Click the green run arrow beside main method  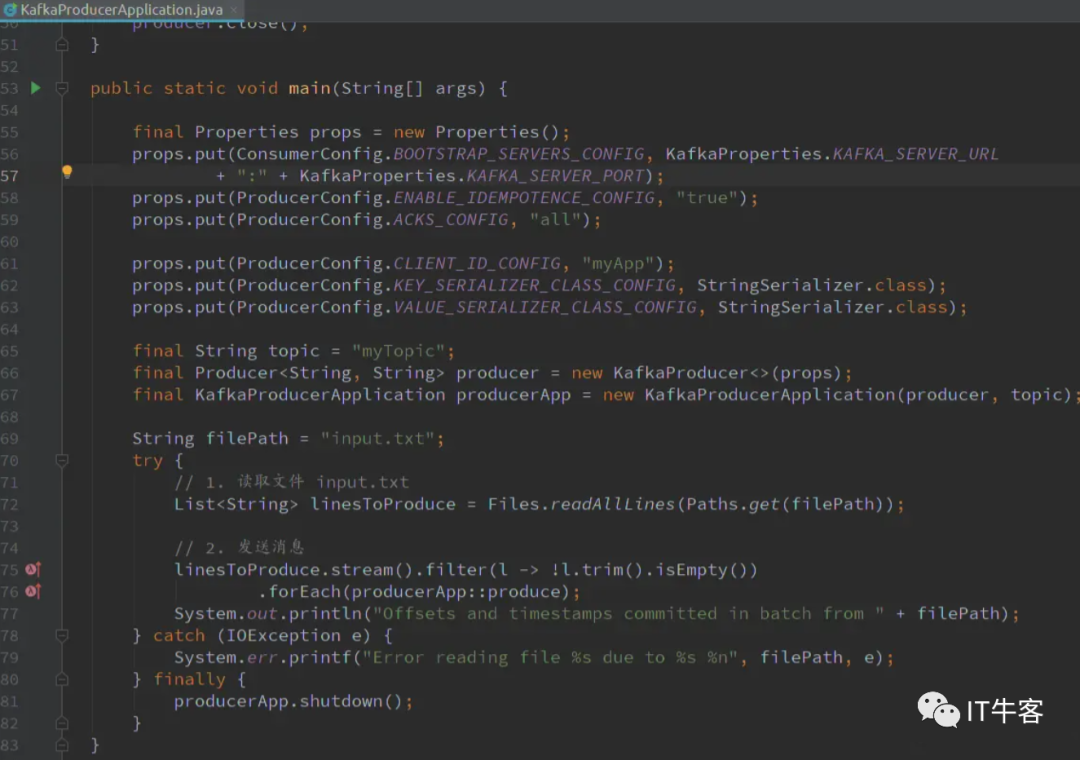36,88
